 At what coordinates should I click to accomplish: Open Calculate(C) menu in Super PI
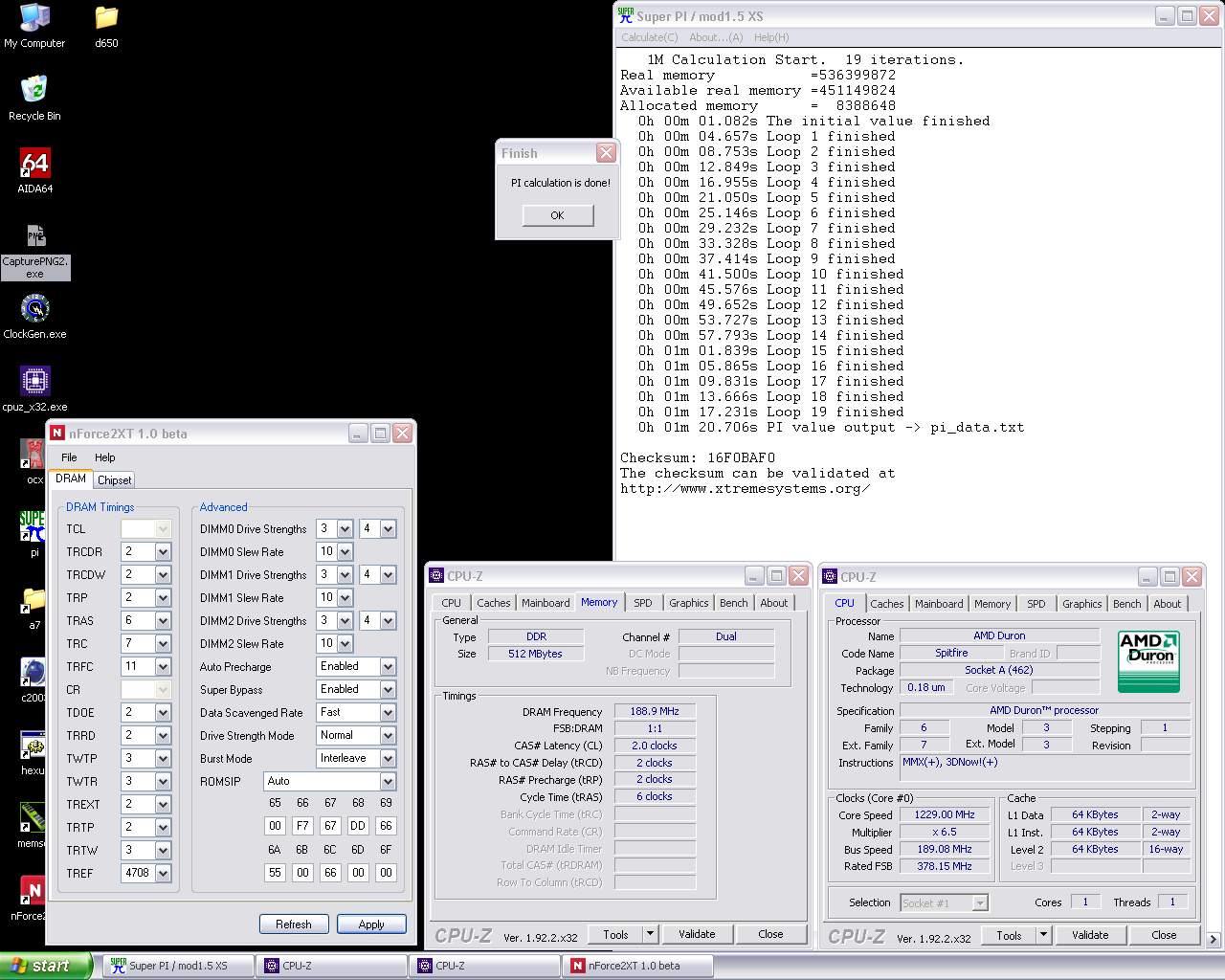click(x=649, y=37)
